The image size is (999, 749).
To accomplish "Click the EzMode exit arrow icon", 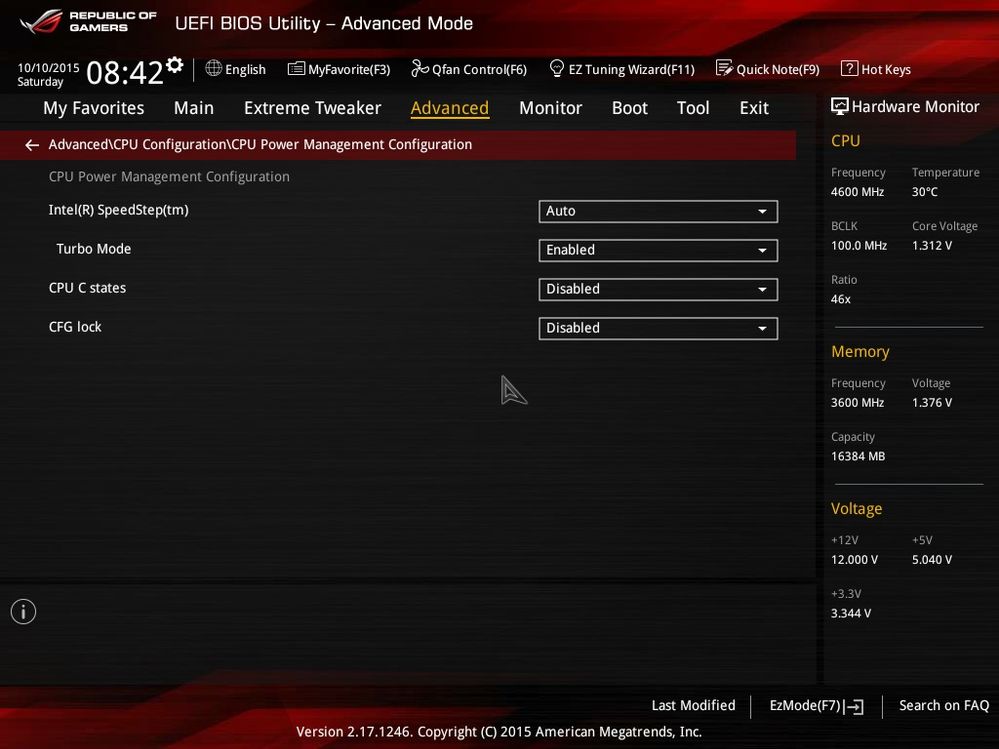I will tap(854, 706).
